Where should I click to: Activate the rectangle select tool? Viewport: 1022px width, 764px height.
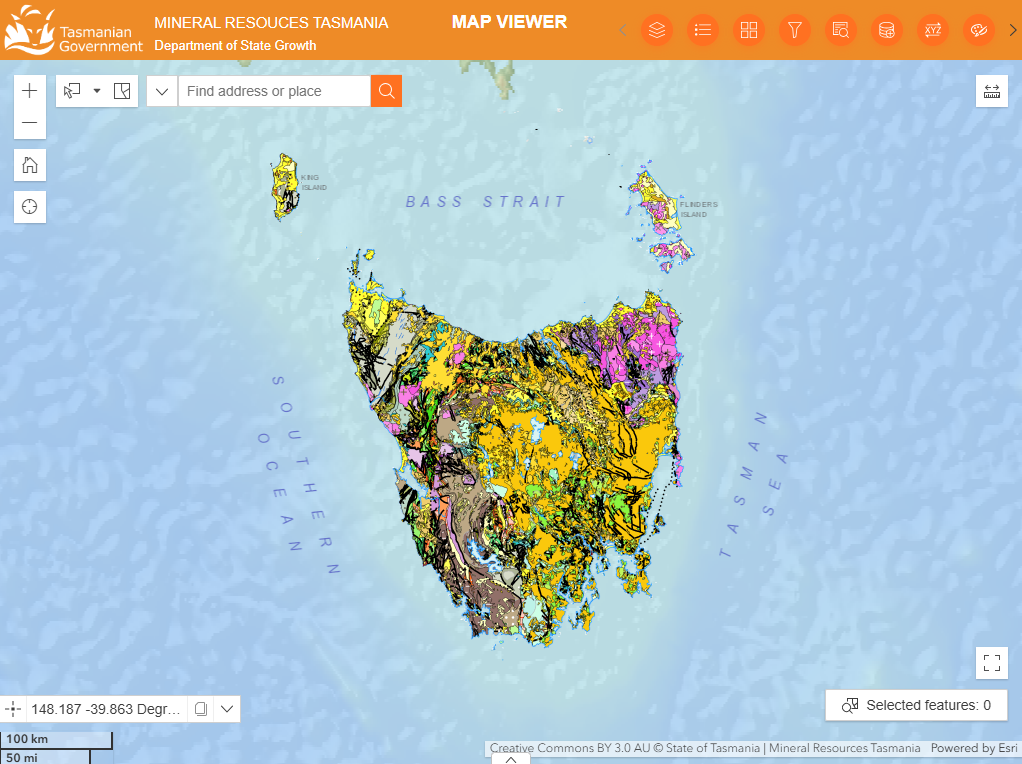(x=72, y=91)
